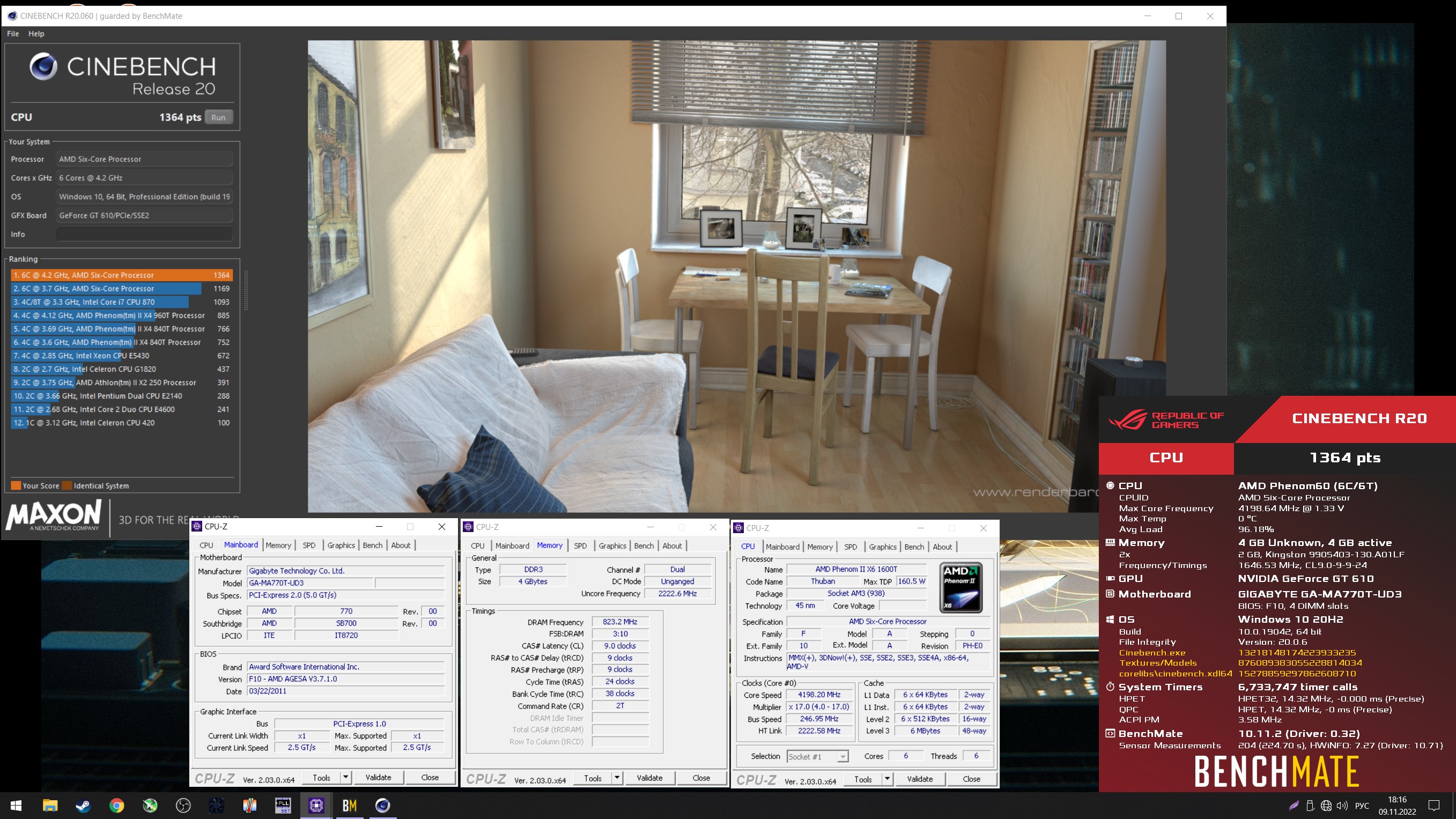
Task: Select ranking entry Intel Celeron CPU 420
Action: click(x=122, y=423)
